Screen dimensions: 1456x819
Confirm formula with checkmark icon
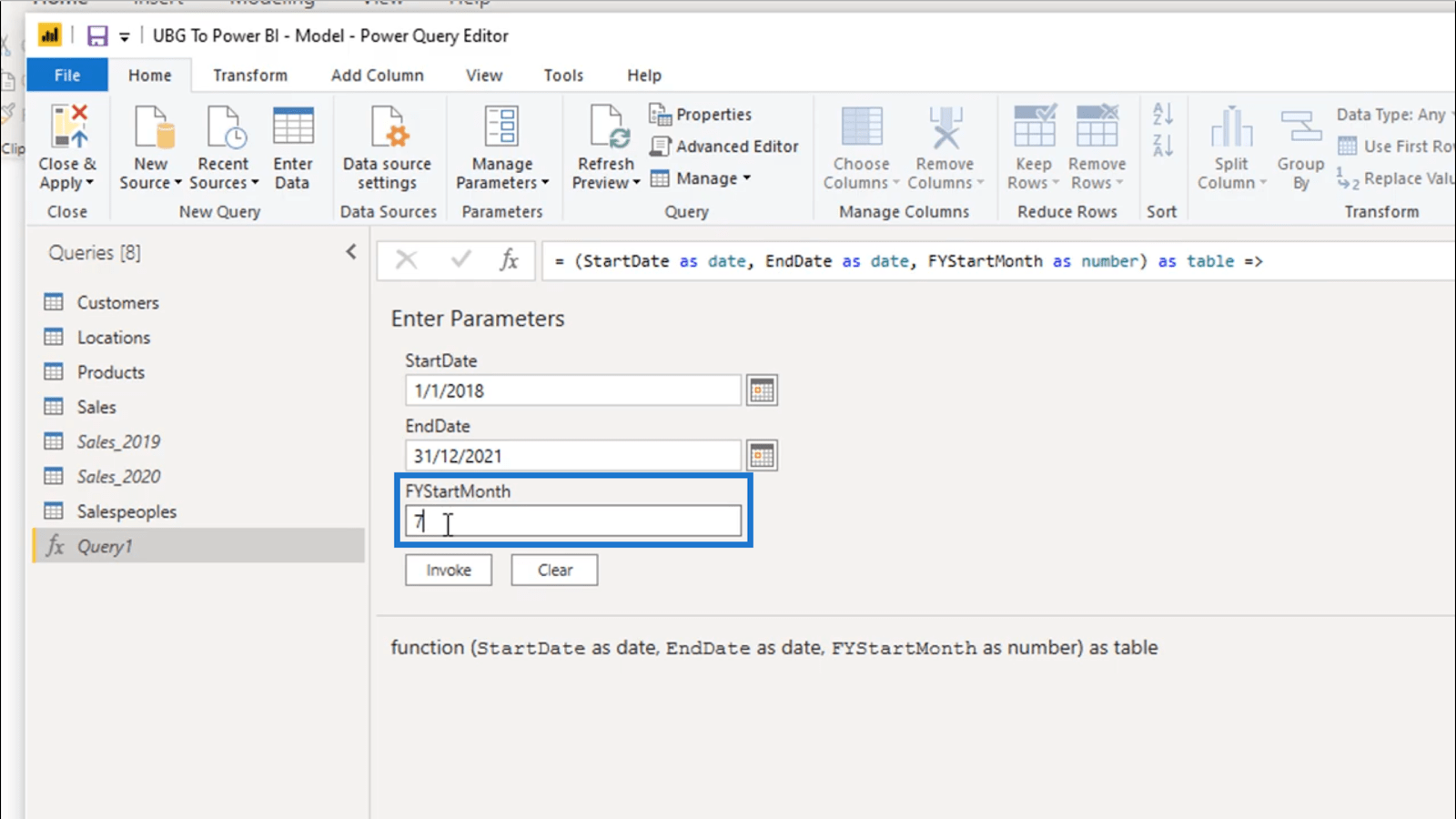coord(461,260)
